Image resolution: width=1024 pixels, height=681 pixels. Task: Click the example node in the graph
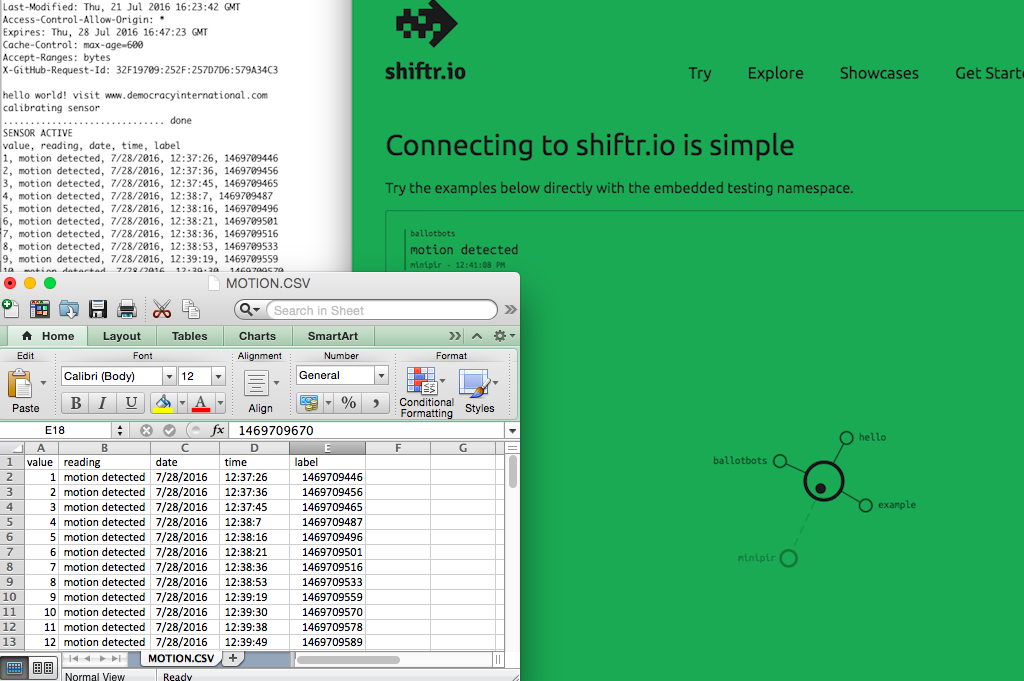pyautogui.click(x=866, y=505)
